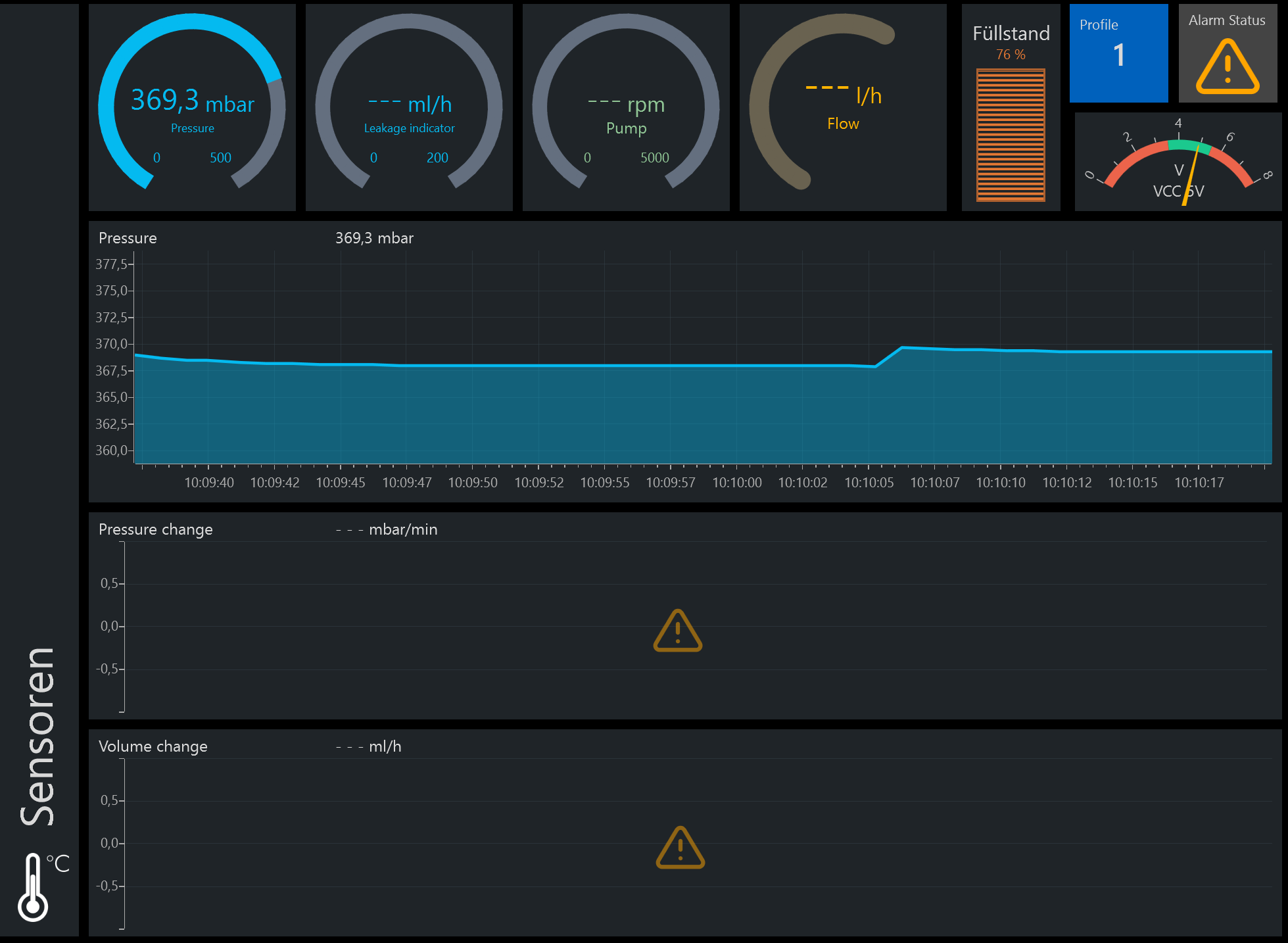Image resolution: width=1288 pixels, height=943 pixels.
Task: Click the 500 max label on the Pressure gauge
Action: [221, 158]
